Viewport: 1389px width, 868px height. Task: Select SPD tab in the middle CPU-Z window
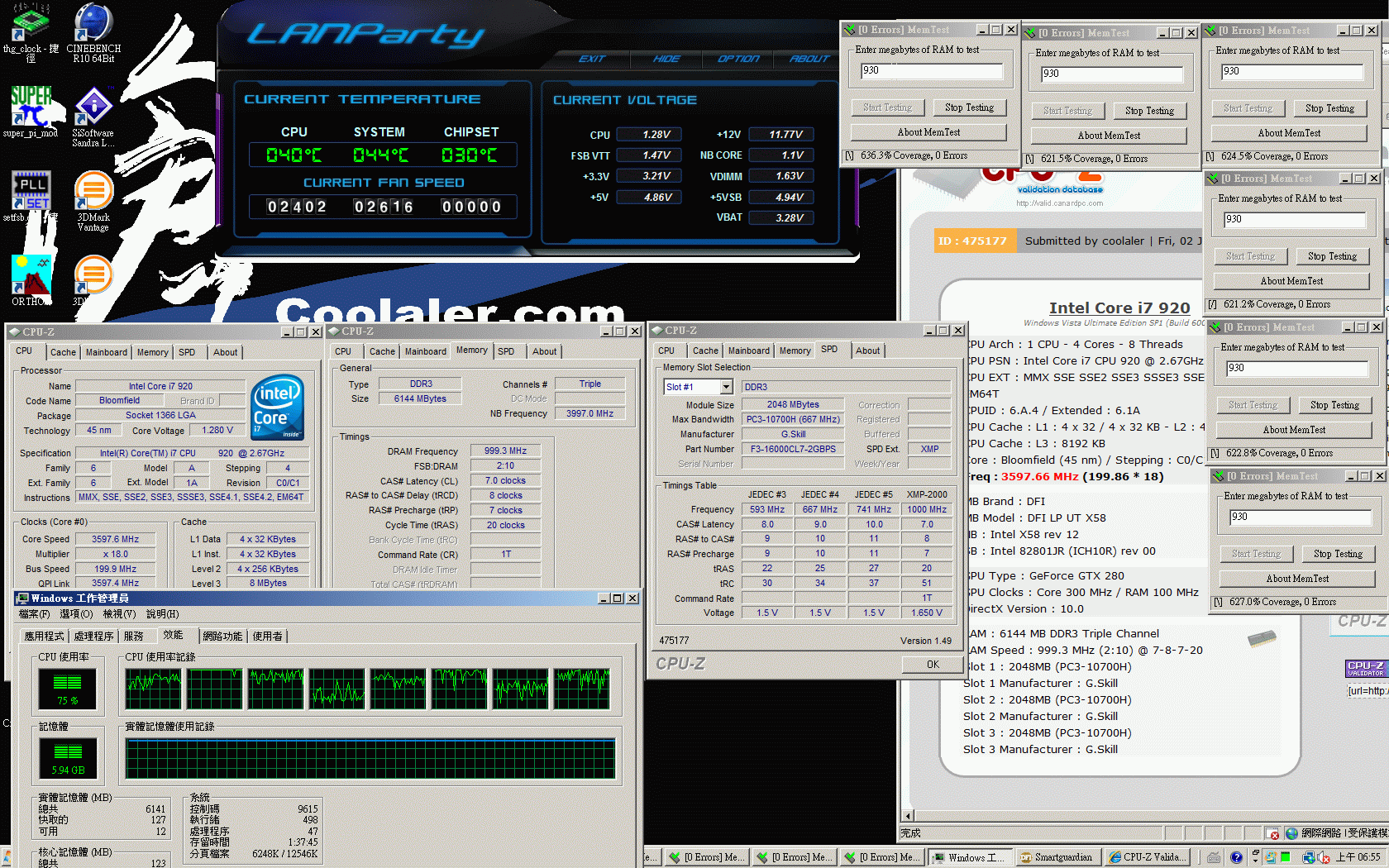click(506, 351)
